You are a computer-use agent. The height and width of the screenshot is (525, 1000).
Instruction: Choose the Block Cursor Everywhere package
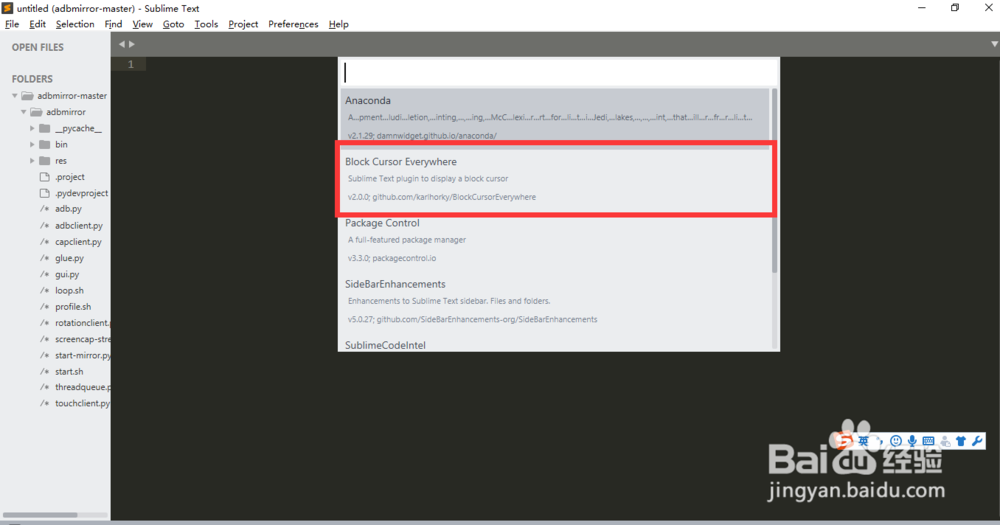tap(555, 179)
